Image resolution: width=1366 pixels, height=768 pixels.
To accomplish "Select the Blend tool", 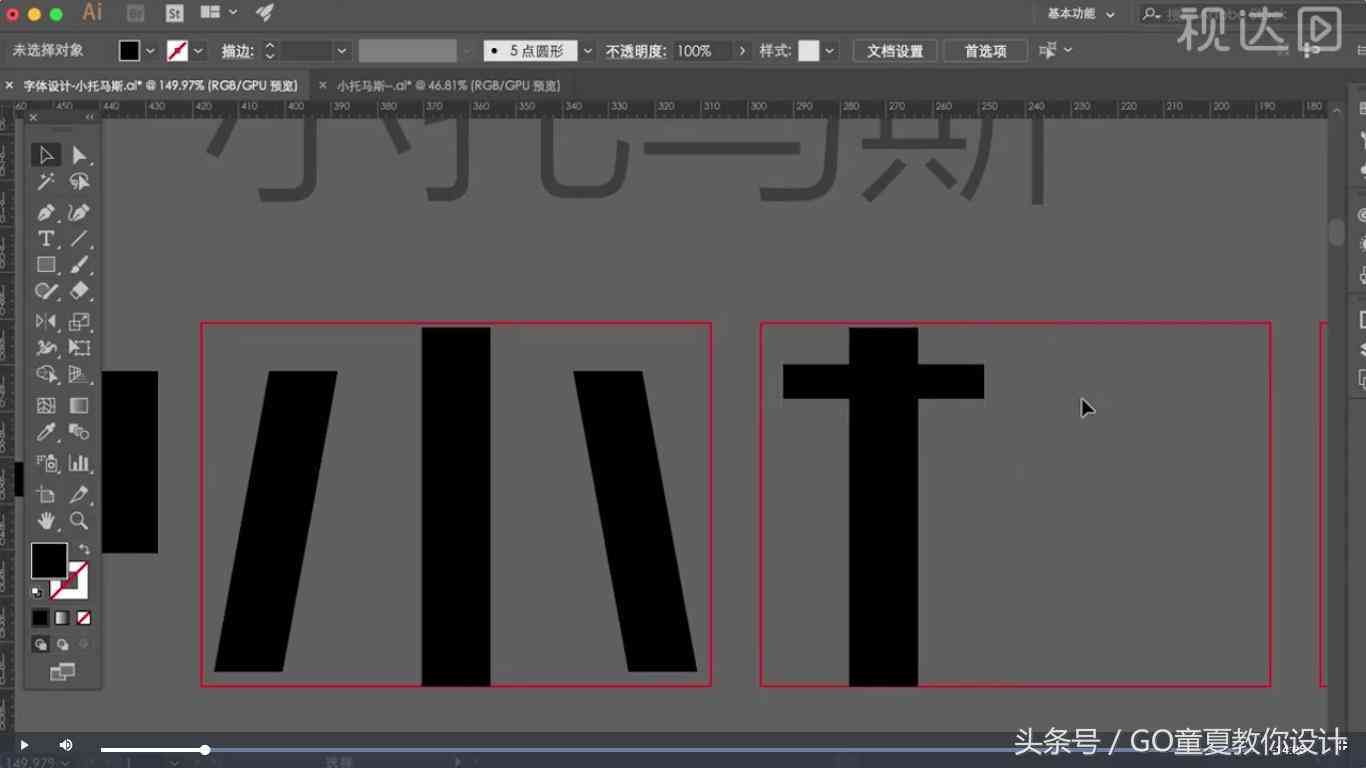I will pyautogui.click(x=79, y=432).
